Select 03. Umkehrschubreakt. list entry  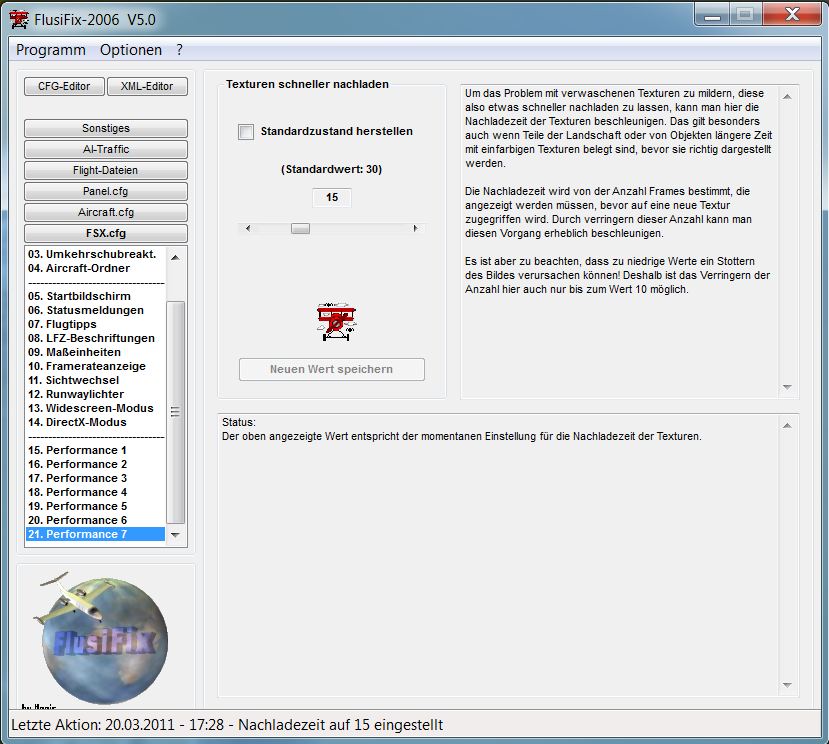(95, 254)
